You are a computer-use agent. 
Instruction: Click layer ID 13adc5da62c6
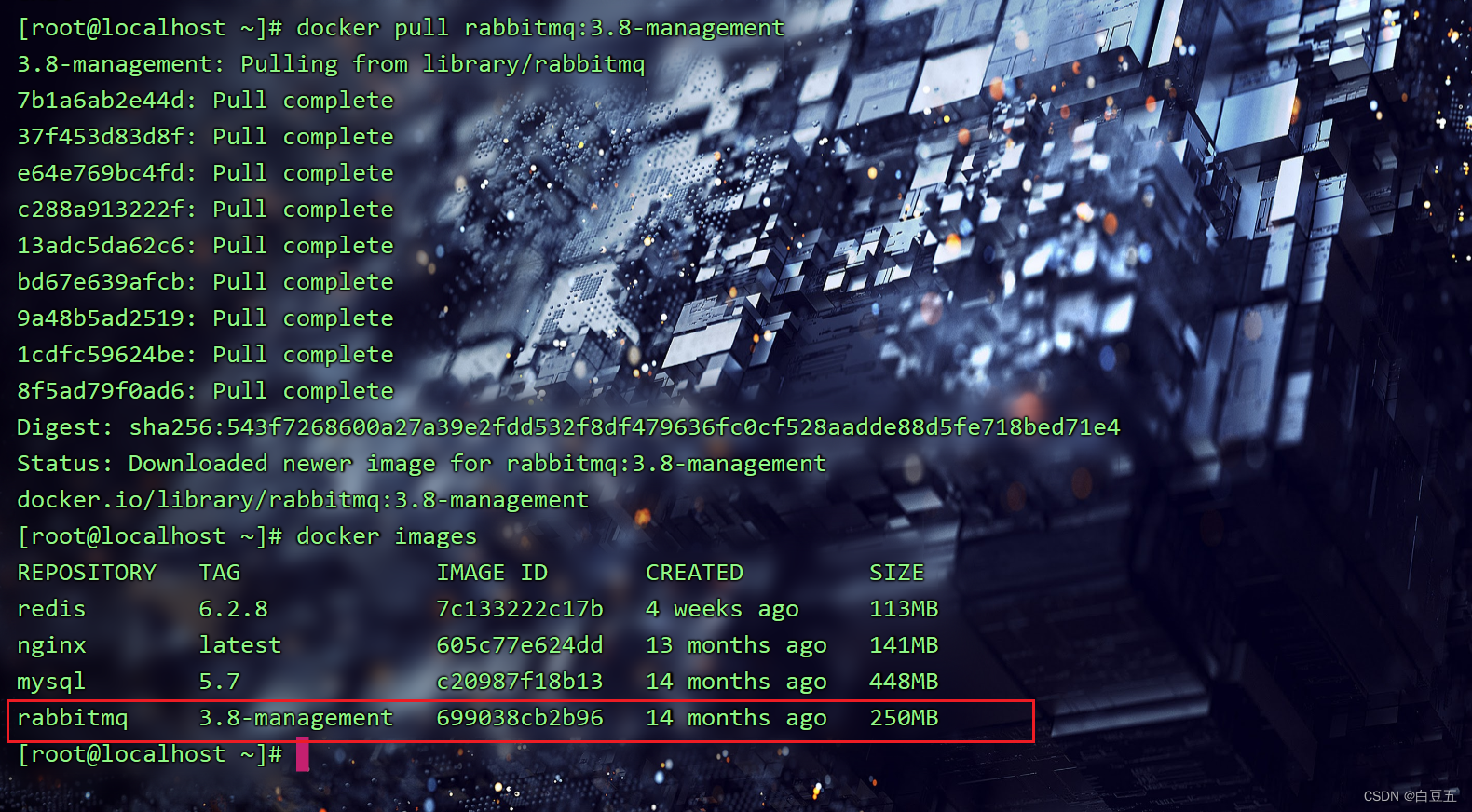coord(101,246)
